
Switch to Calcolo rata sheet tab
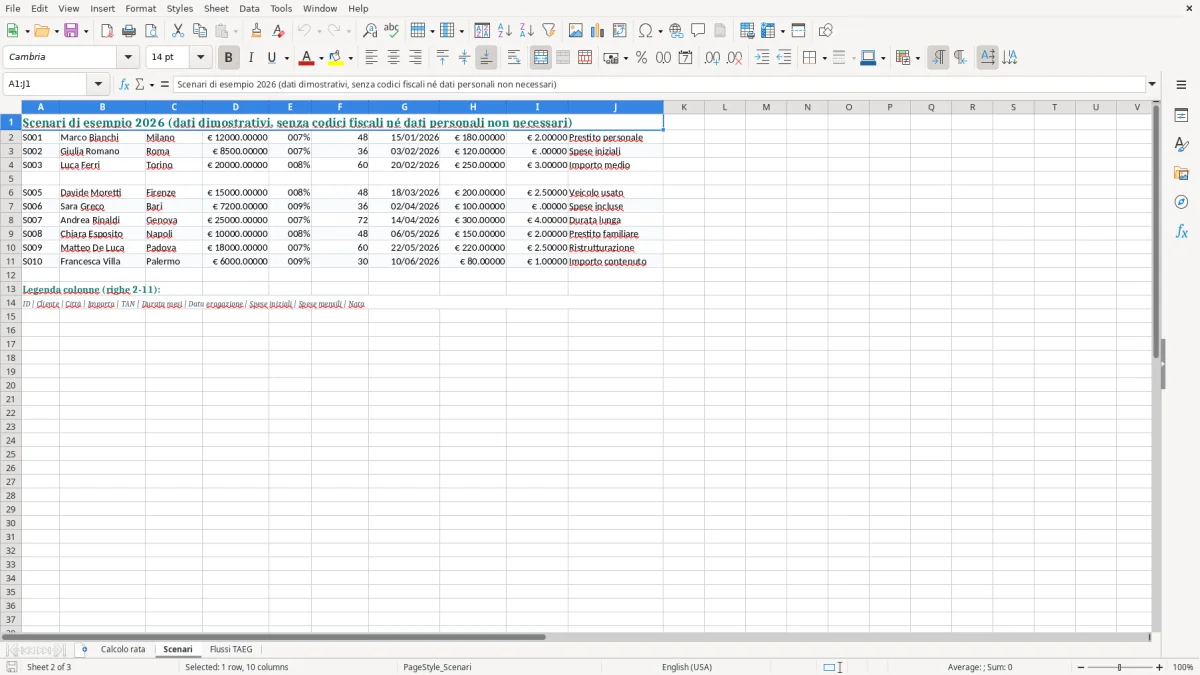[x=123, y=650]
